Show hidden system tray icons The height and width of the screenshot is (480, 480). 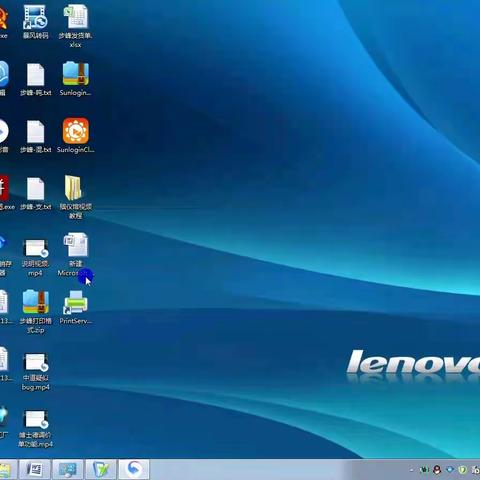point(411,470)
